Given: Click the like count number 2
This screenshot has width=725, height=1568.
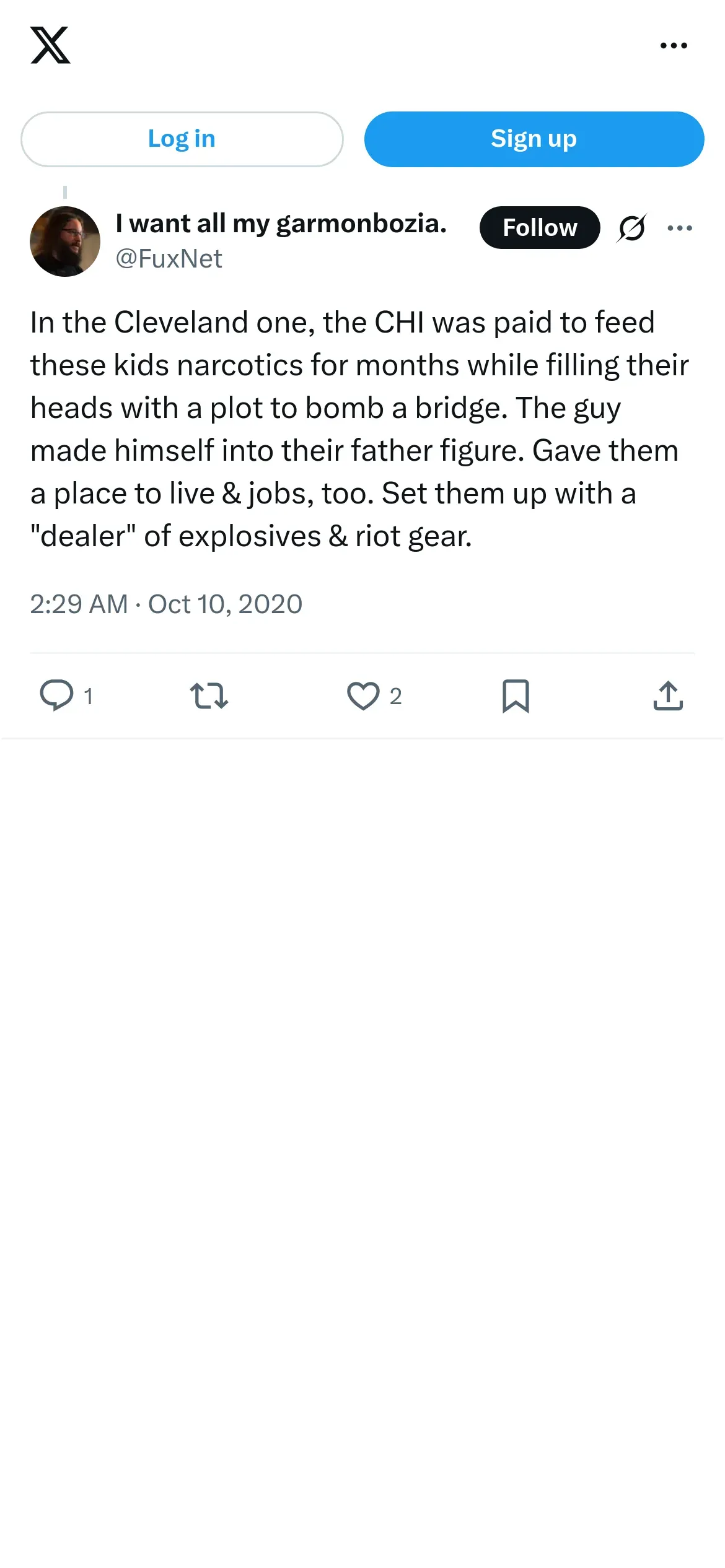Looking at the screenshot, I should 396,697.
